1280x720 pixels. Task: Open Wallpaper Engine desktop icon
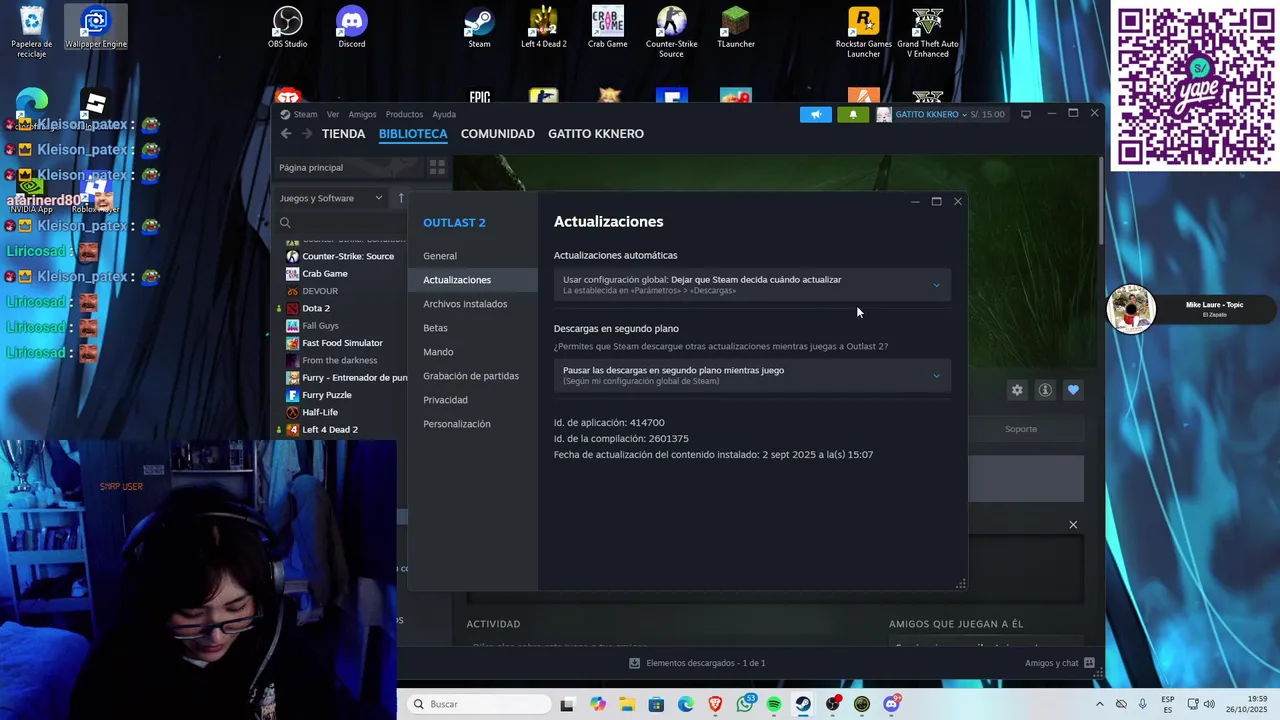95,27
